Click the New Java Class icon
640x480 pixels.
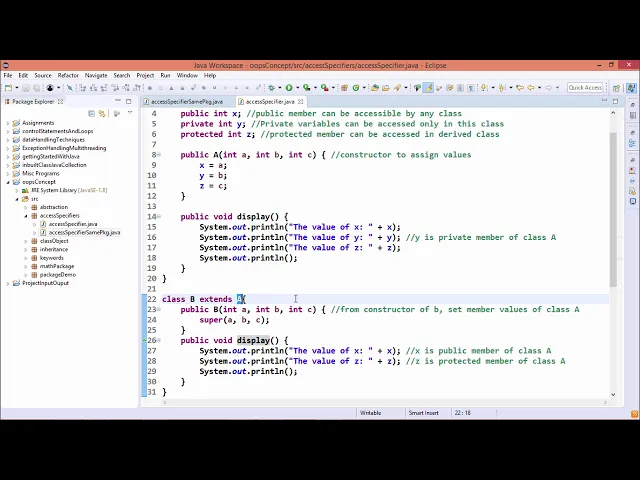[356, 88]
